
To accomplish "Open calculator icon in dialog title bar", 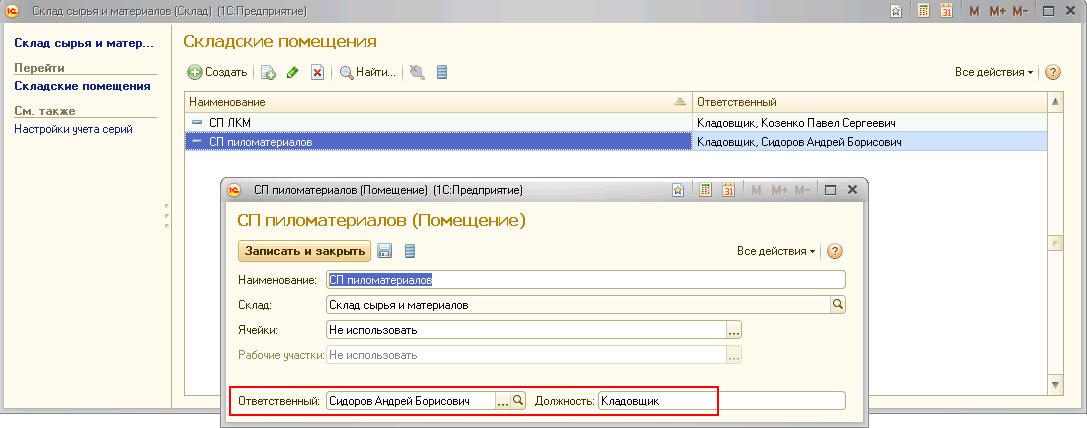I will coord(705,190).
